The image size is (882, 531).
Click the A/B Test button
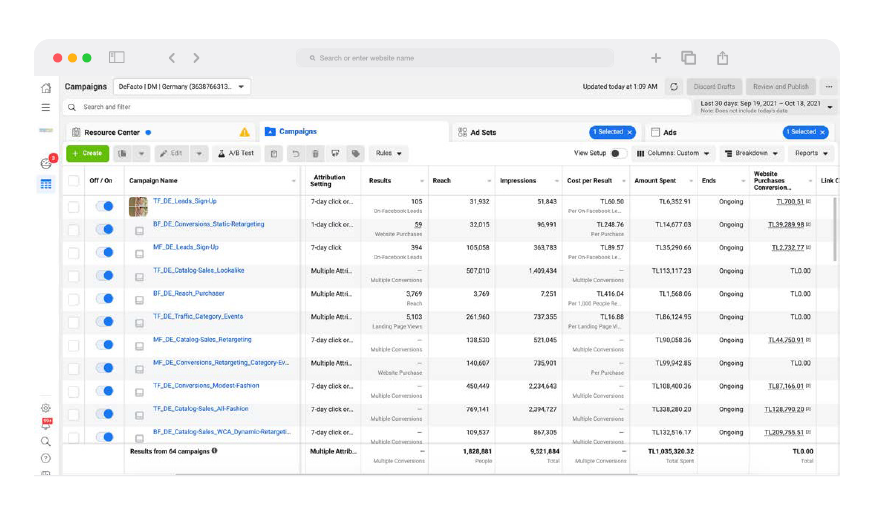tap(236, 153)
